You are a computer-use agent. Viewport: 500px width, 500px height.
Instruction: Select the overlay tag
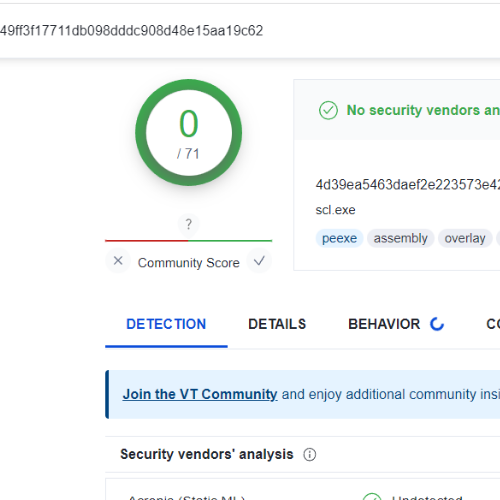pyautogui.click(x=465, y=238)
